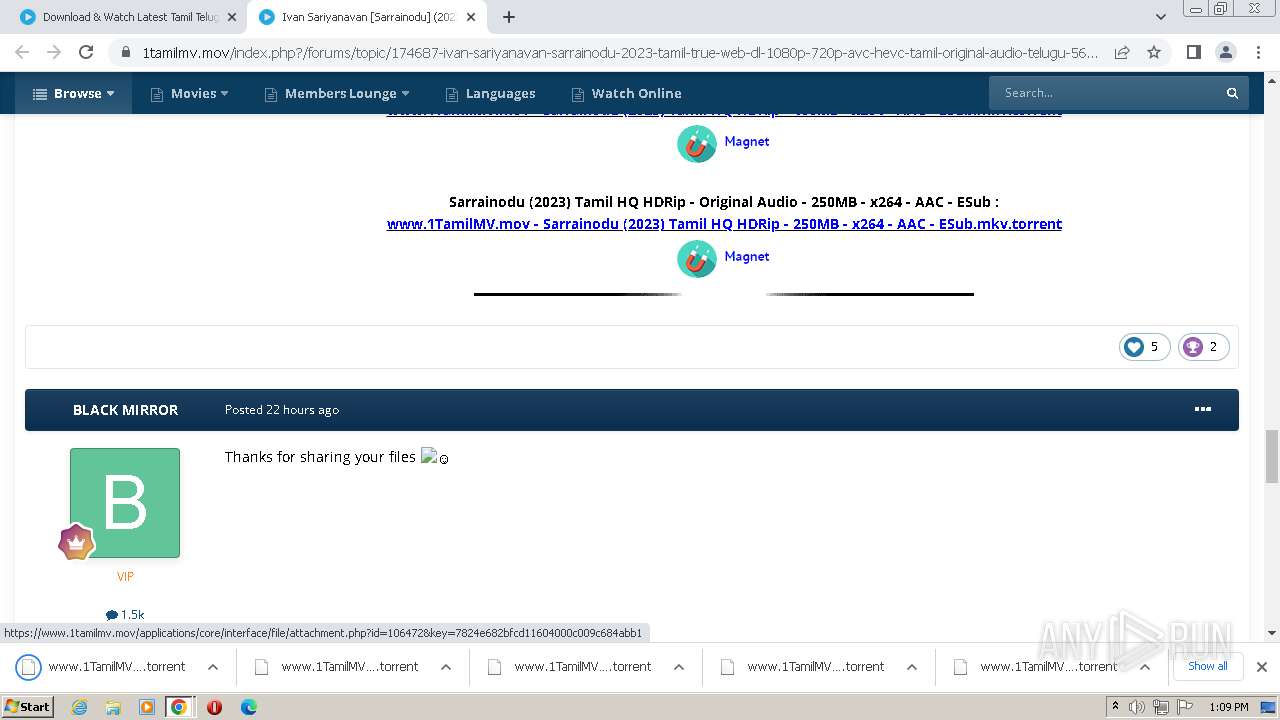
Task: Click Show all downloads button
Action: 1207,666
